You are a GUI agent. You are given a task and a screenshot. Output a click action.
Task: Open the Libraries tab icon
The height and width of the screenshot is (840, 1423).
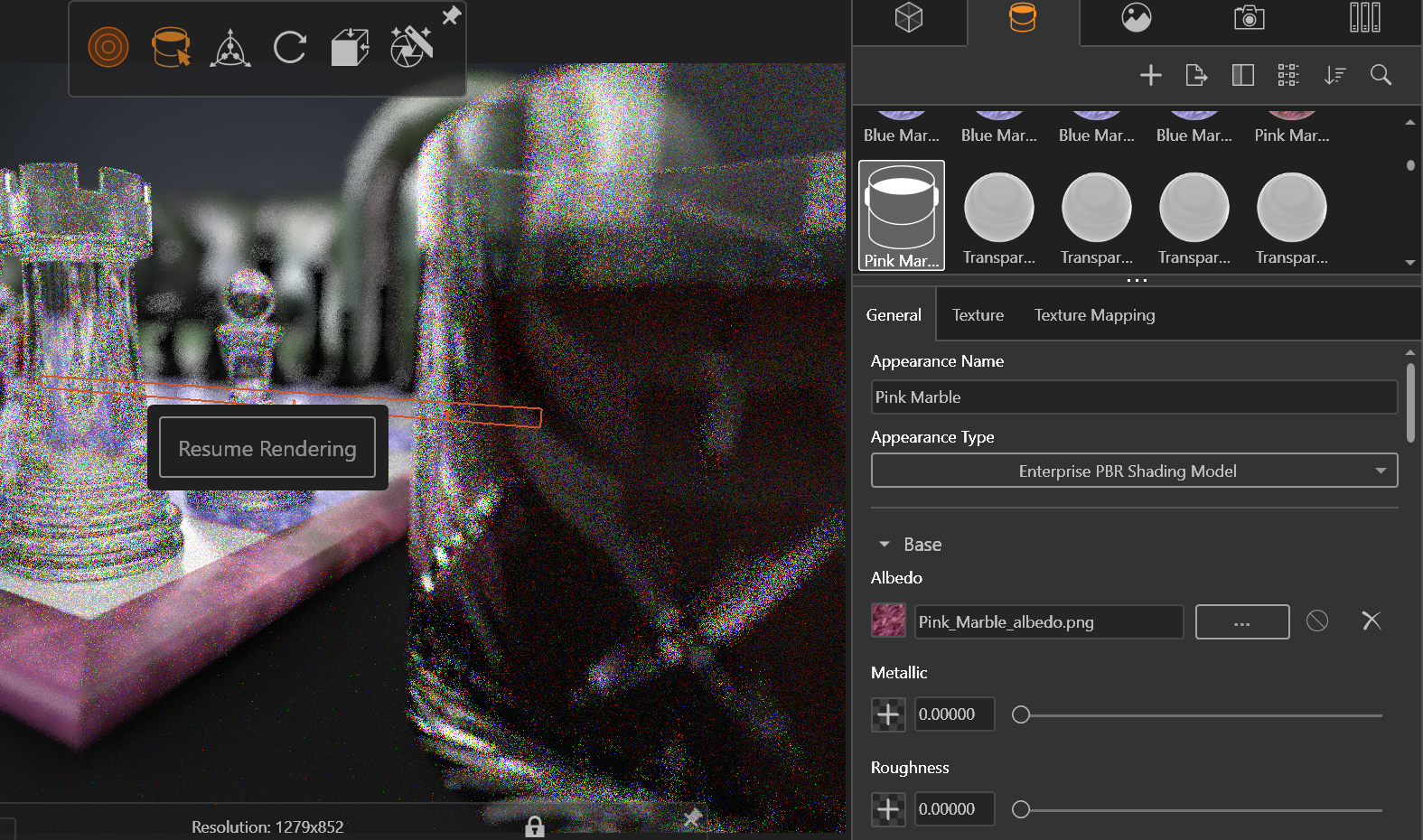(1364, 18)
